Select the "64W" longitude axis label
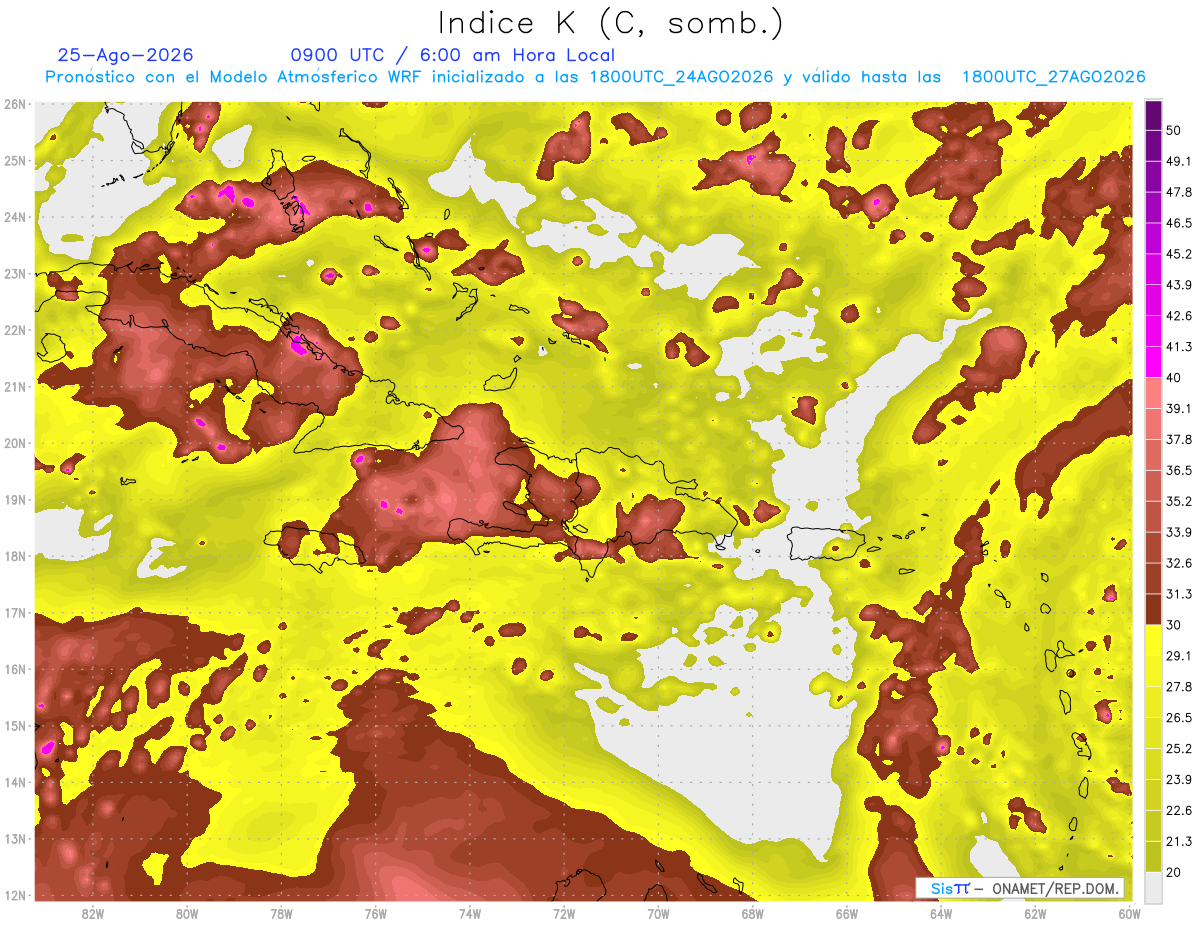The height and width of the screenshot is (927, 1200). click(x=941, y=914)
